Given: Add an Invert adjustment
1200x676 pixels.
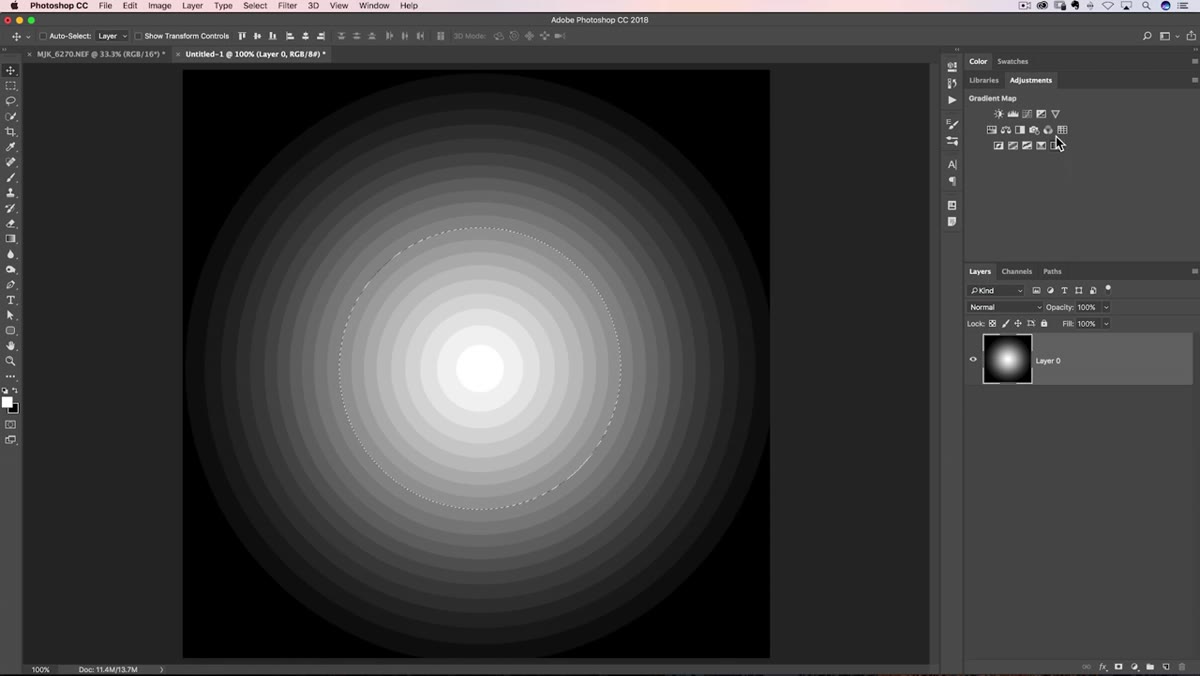Looking at the screenshot, I should [x=998, y=146].
